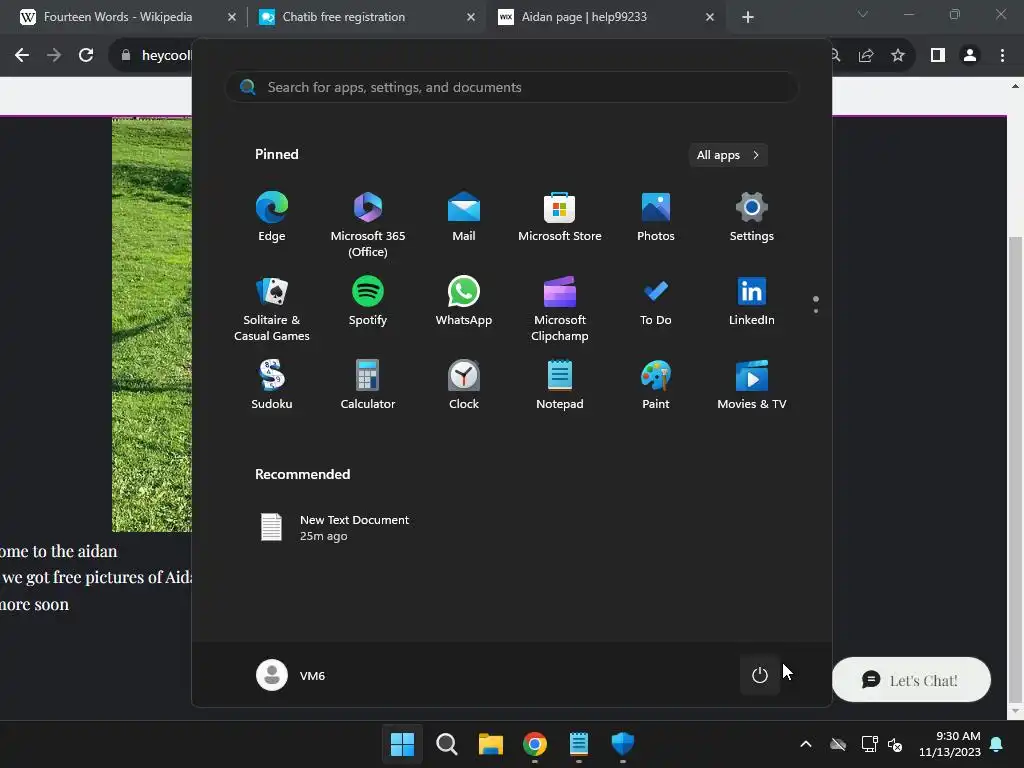Go back in Chrome
Image resolution: width=1024 pixels, height=768 pixels.
22,56
